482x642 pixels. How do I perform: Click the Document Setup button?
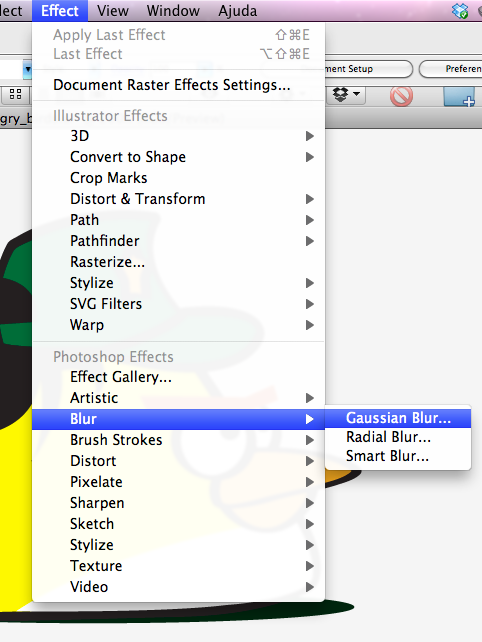[x=368, y=69]
